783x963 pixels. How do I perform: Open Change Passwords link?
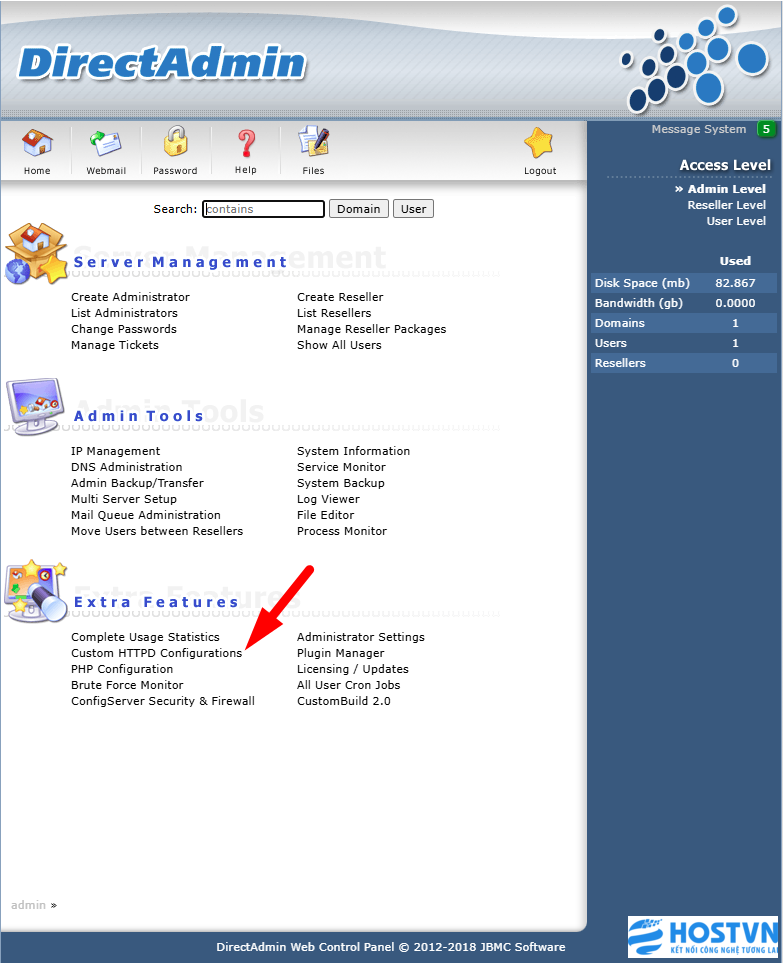click(123, 329)
